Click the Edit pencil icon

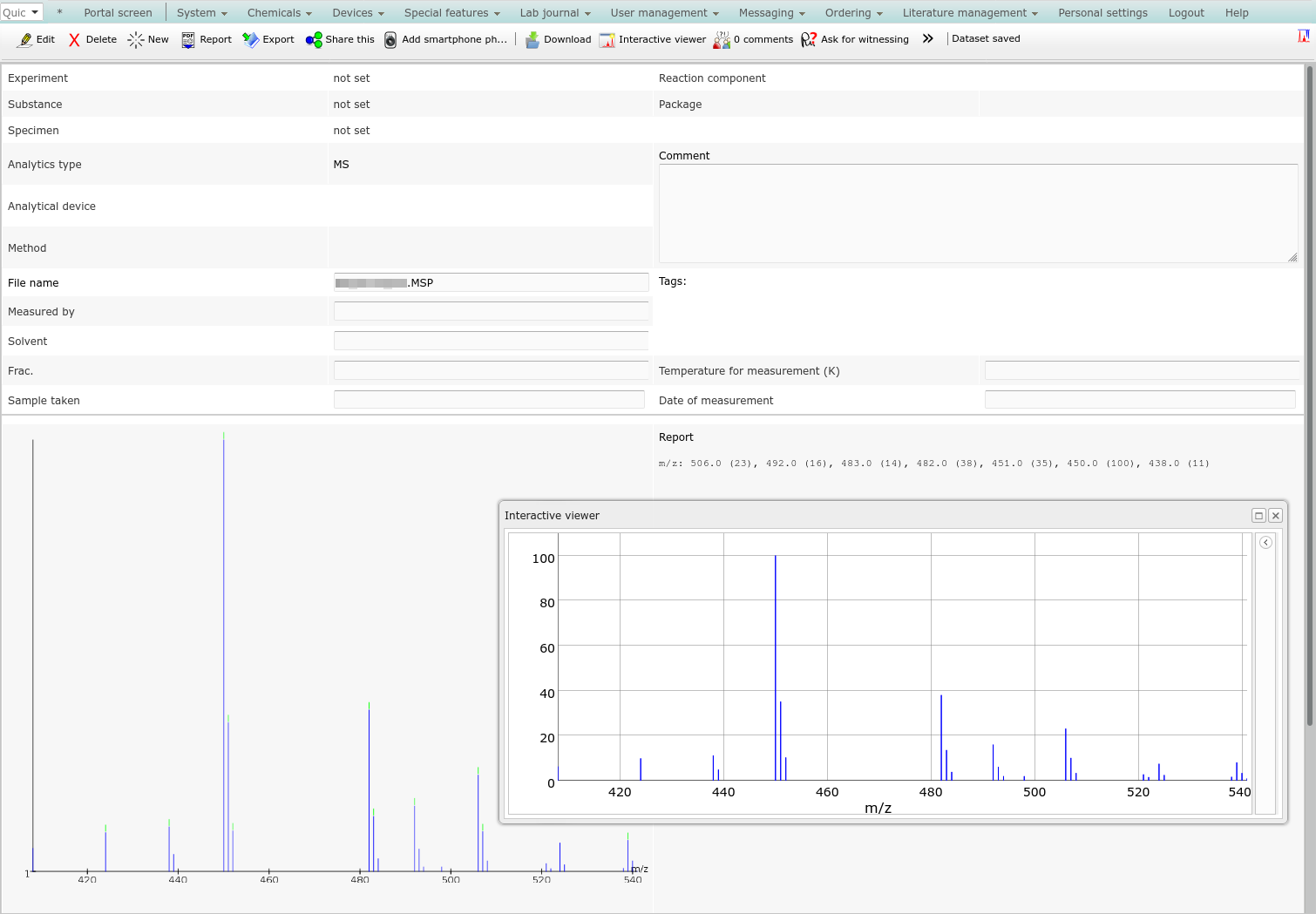click(26, 40)
